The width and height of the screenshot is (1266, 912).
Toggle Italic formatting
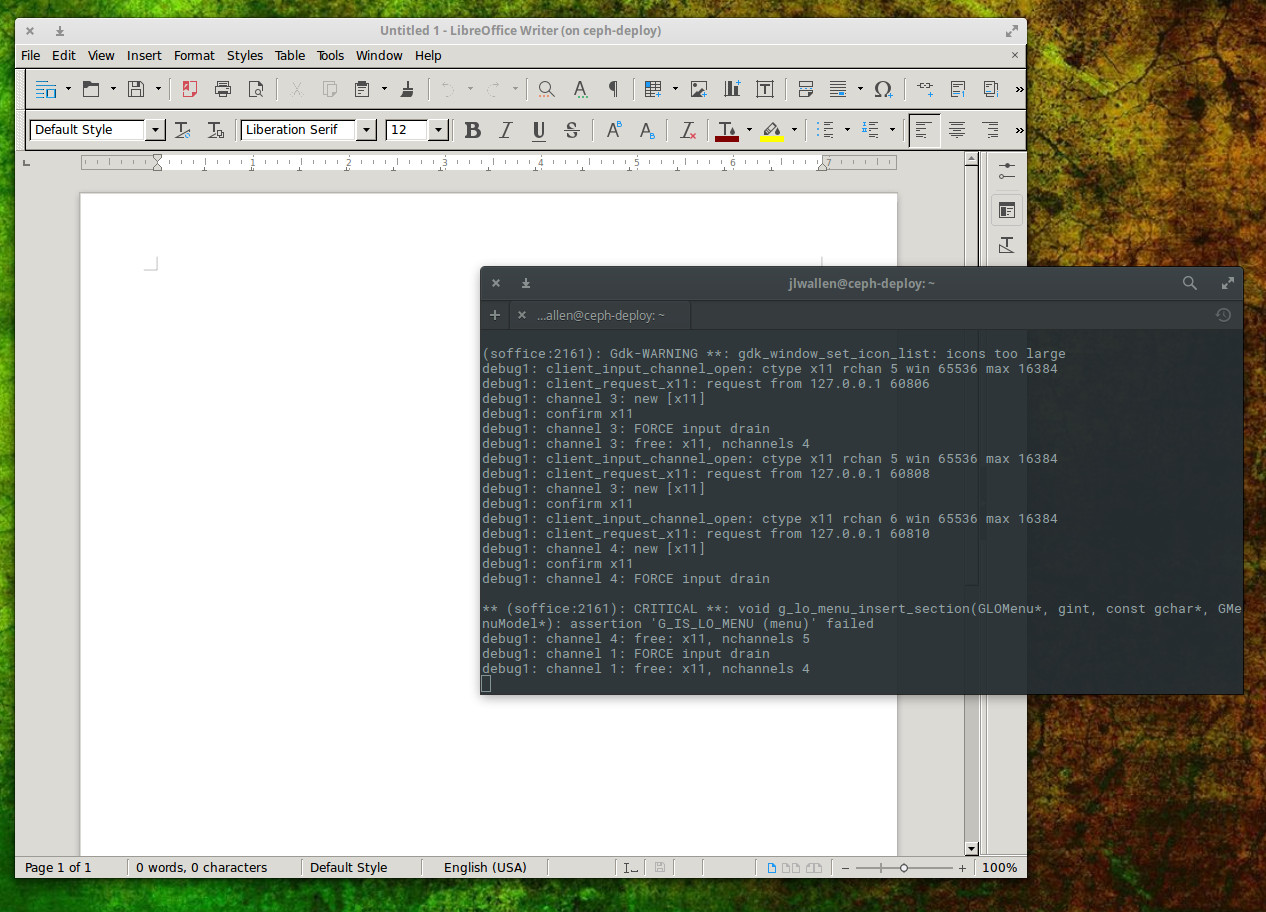click(506, 130)
